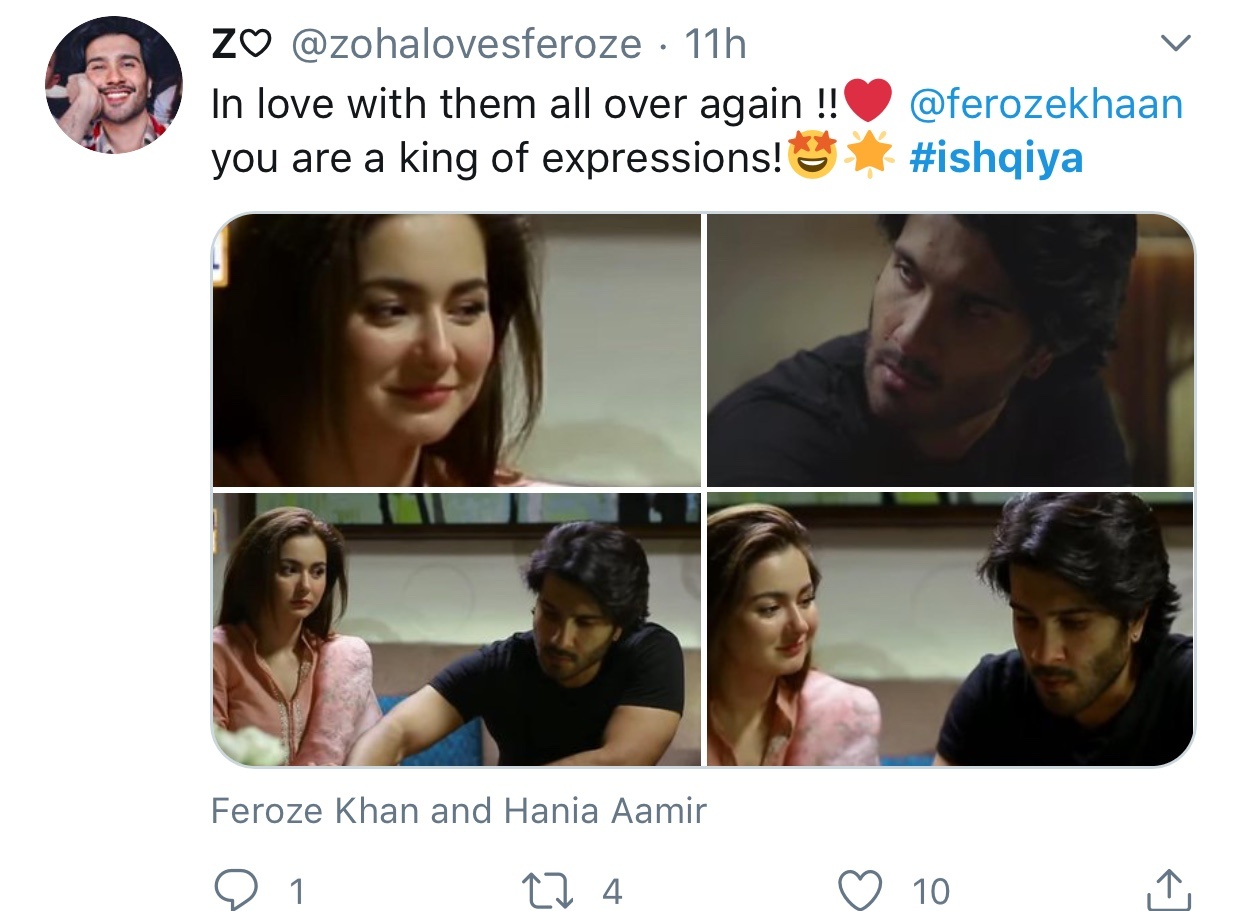View bottom-right close-up photo of couple
Image resolution: width=1242 pixels, height=911 pixels.
(950, 629)
